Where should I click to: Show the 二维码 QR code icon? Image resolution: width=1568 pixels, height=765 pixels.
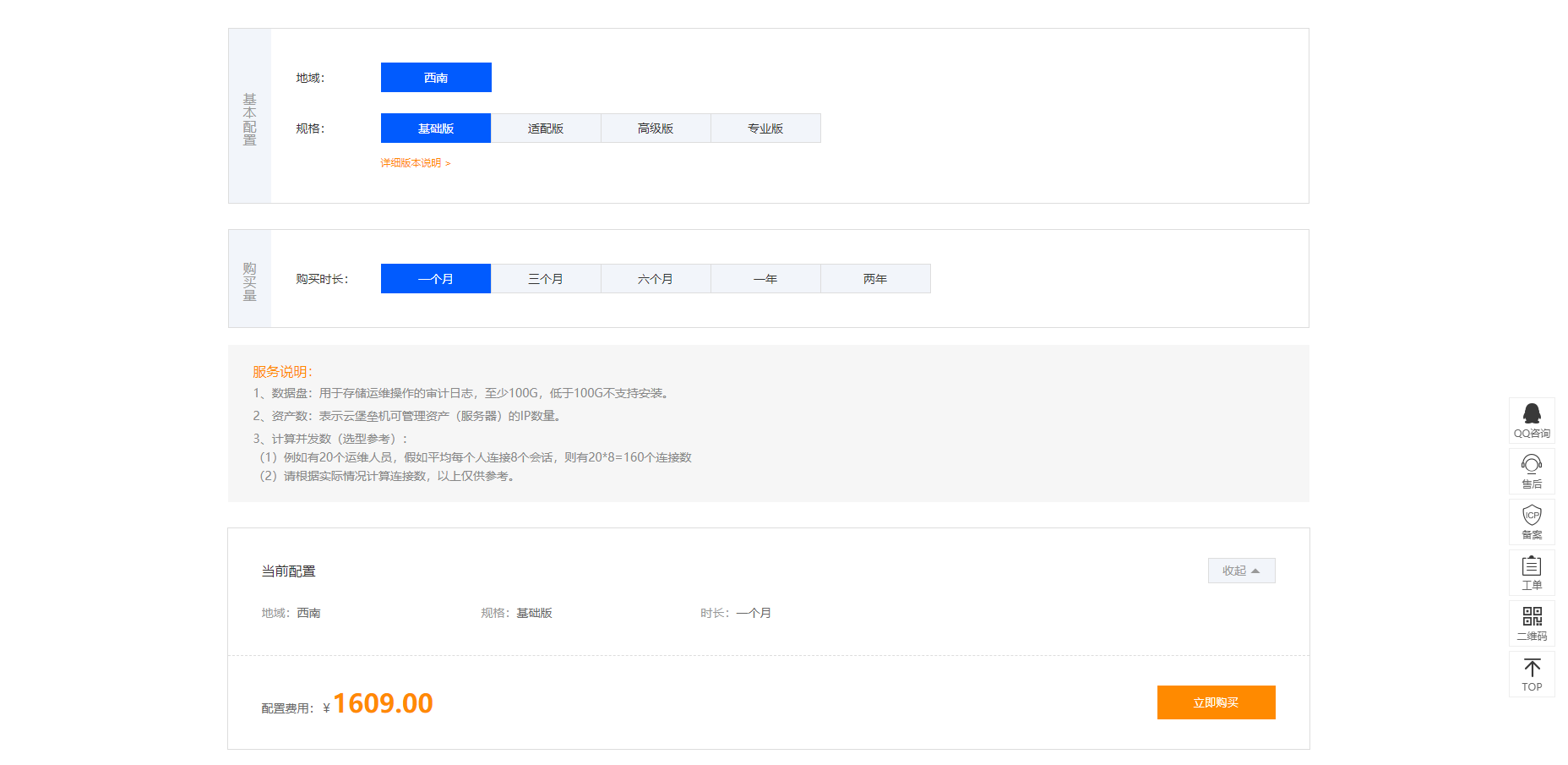[1531, 623]
